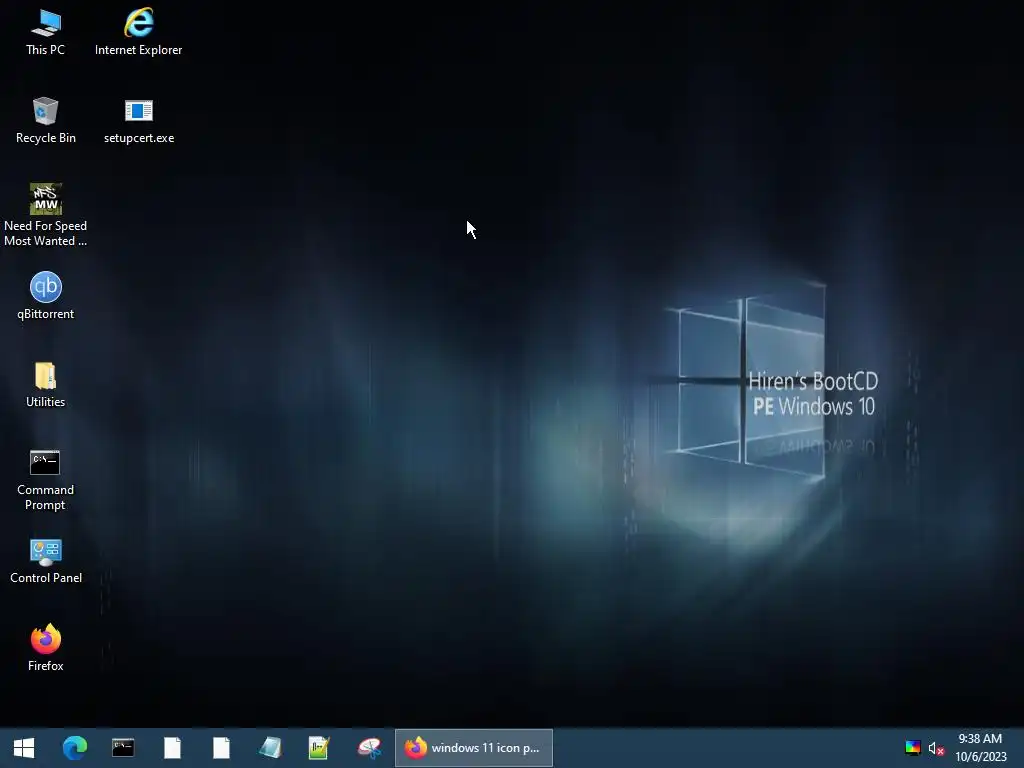The width and height of the screenshot is (1024, 768).
Task: Select the Firefox desktop shortcut
Action: point(45,648)
